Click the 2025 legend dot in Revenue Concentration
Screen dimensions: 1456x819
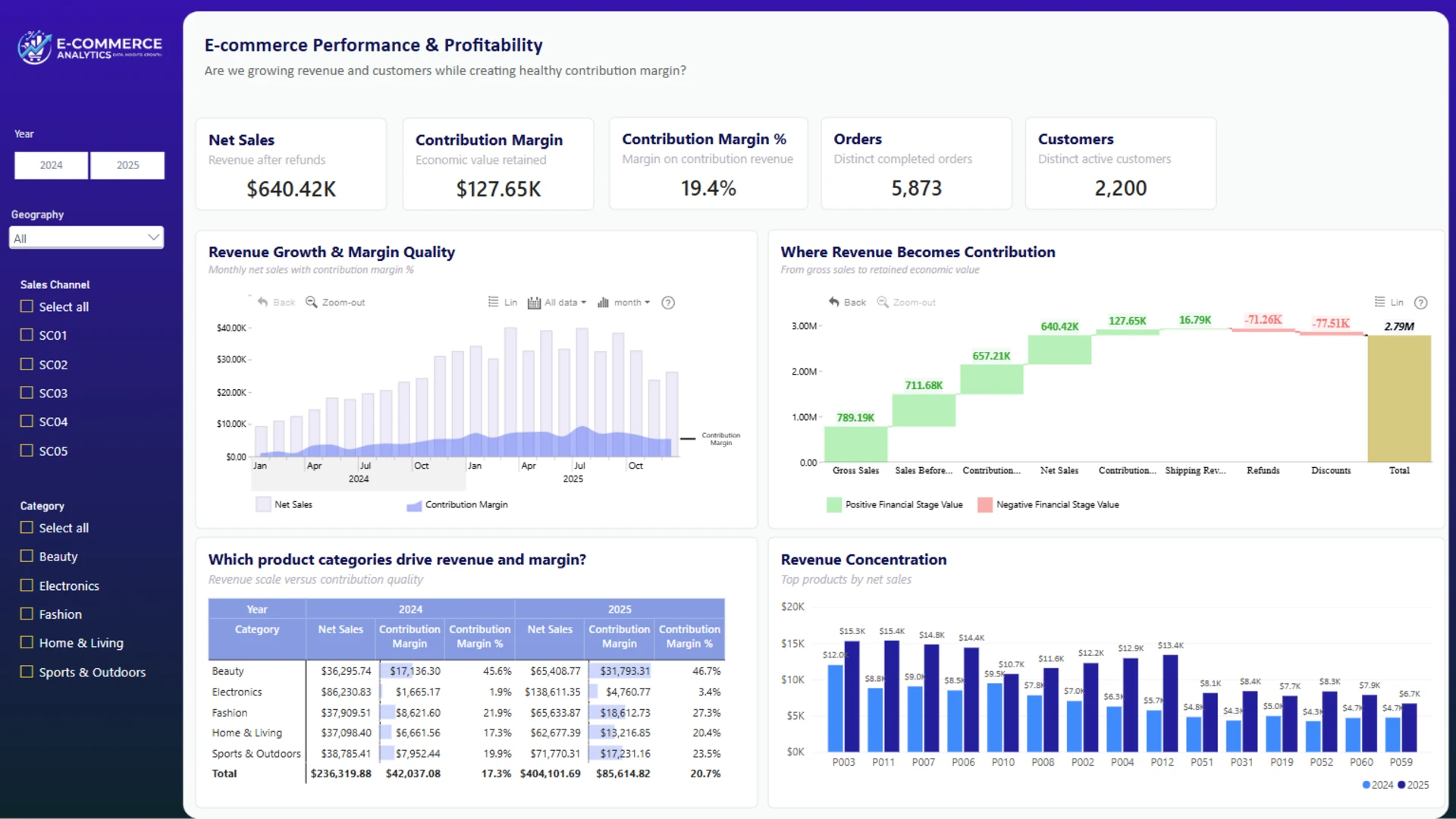coord(1401,785)
